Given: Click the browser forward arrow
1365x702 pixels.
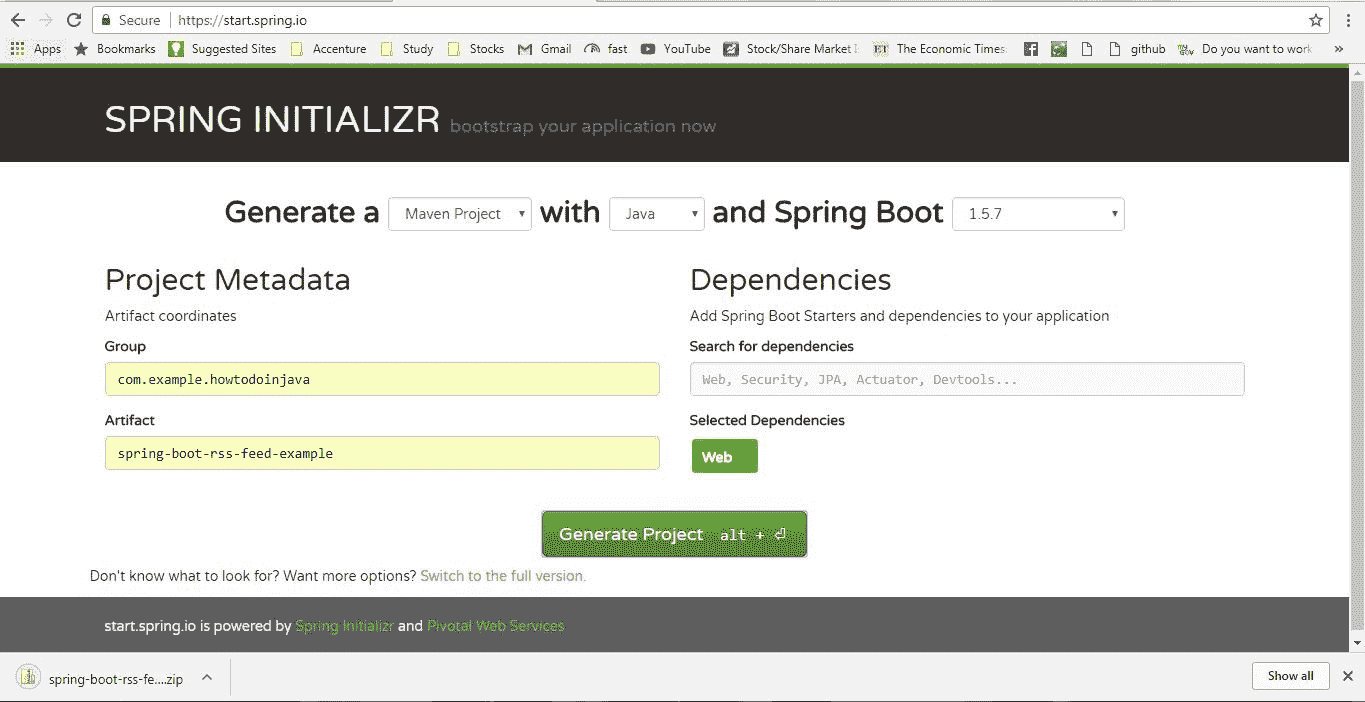Looking at the screenshot, I should (x=45, y=20).
